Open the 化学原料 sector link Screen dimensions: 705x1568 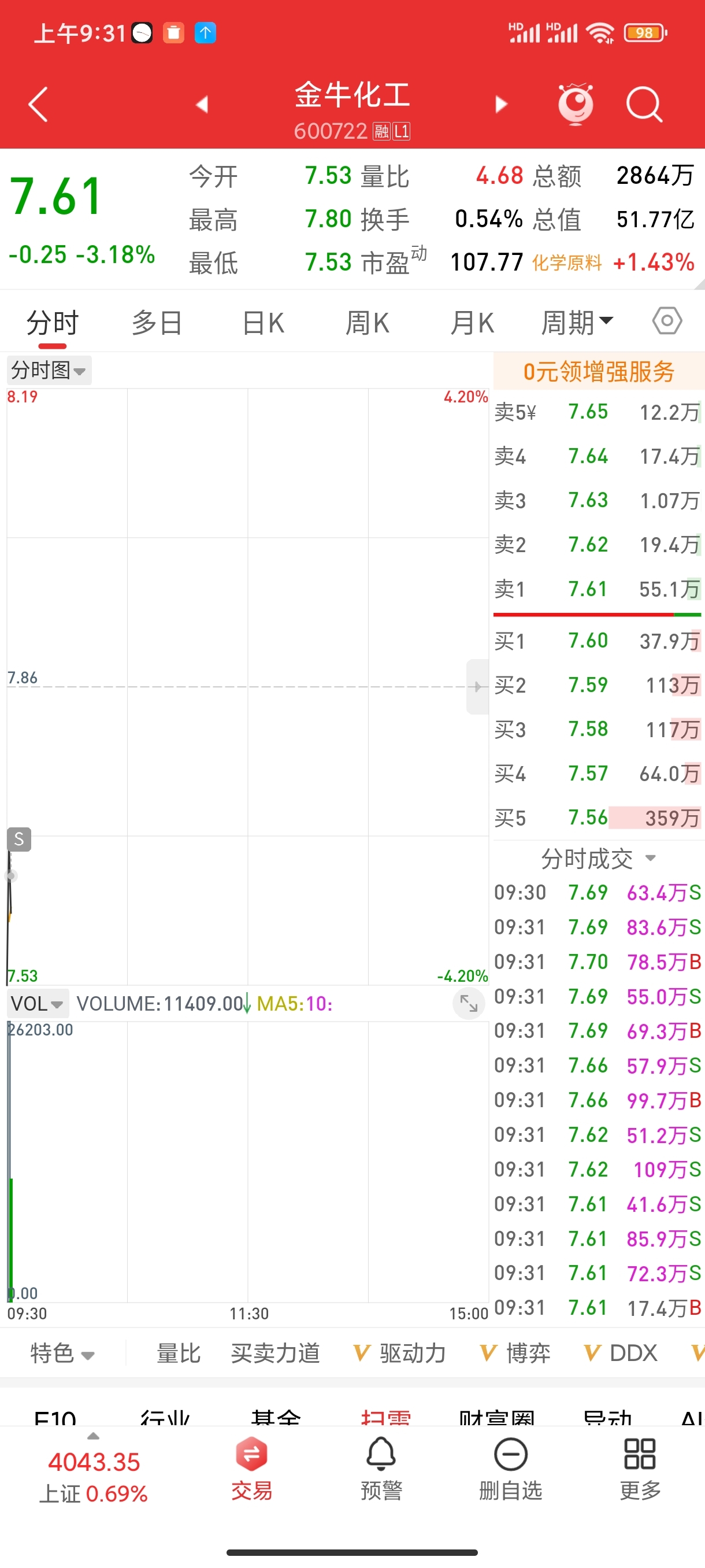pos(567,263)
